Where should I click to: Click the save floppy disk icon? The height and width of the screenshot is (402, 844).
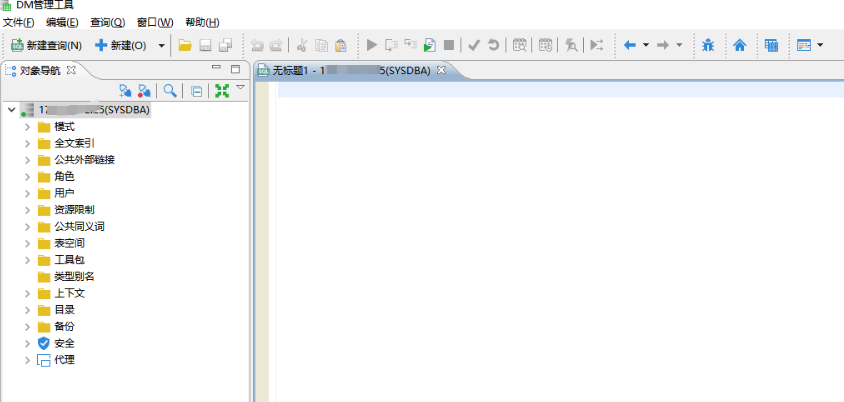(205, 45)
